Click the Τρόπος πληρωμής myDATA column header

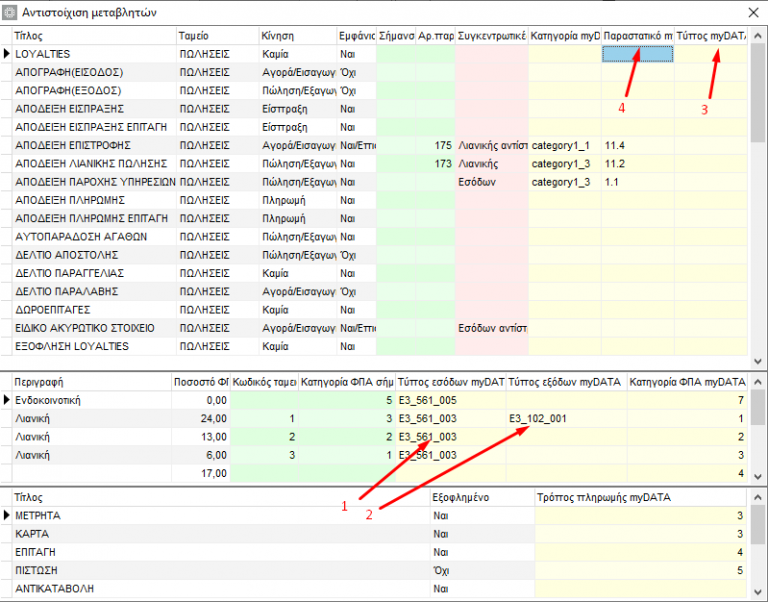coord(641,498)
